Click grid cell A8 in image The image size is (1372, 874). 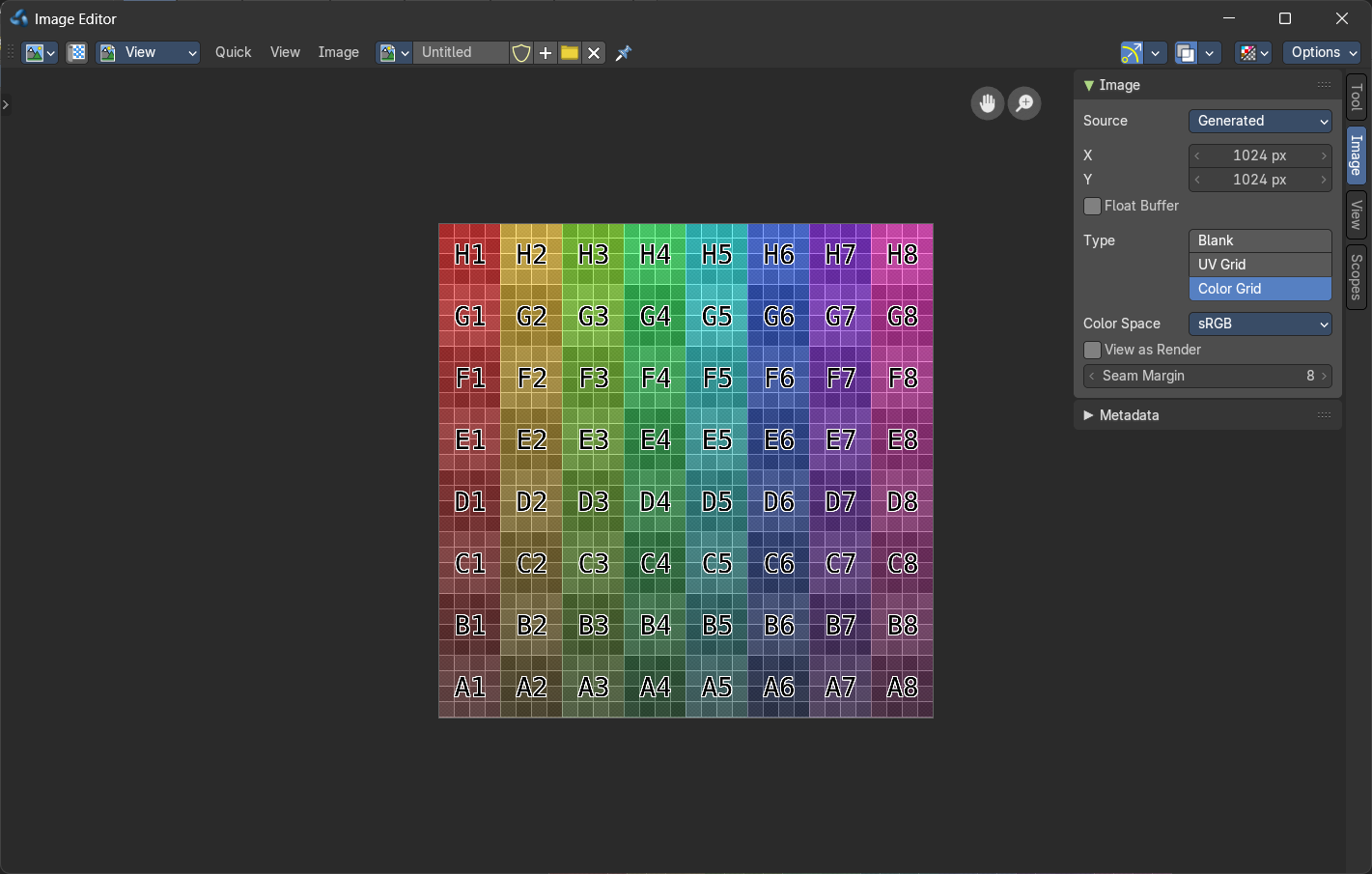point(903,688)
